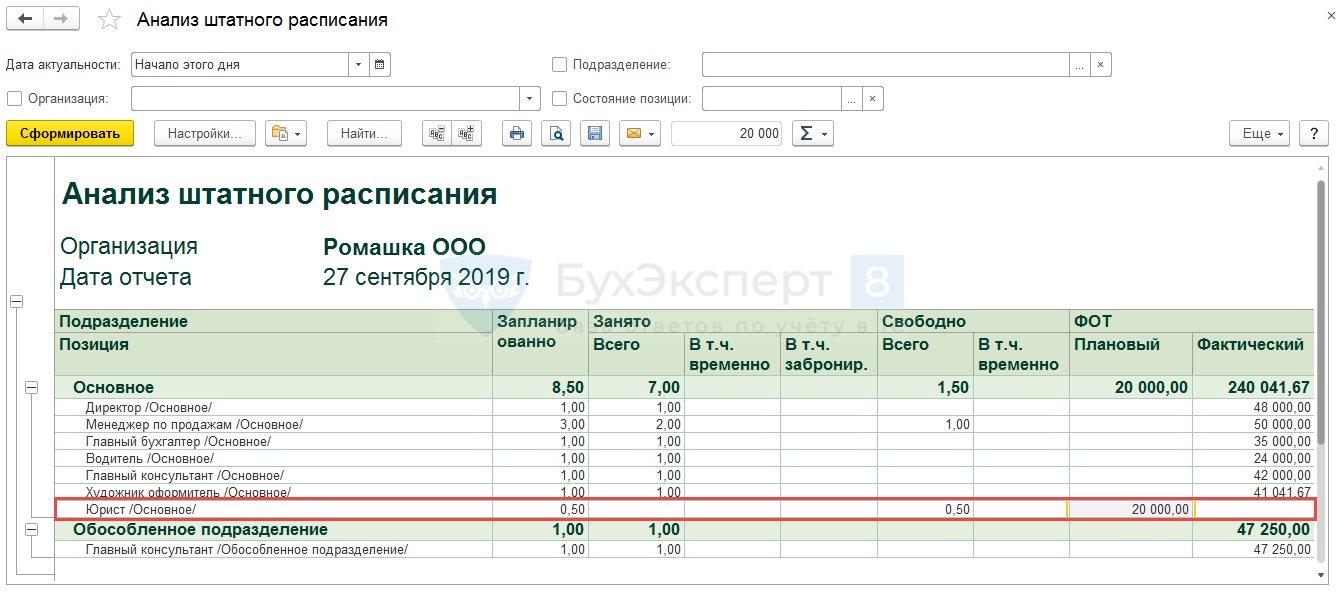Screen dimensions: 1344x592
Task: Click the Занято column header
Action: point(733,322)
